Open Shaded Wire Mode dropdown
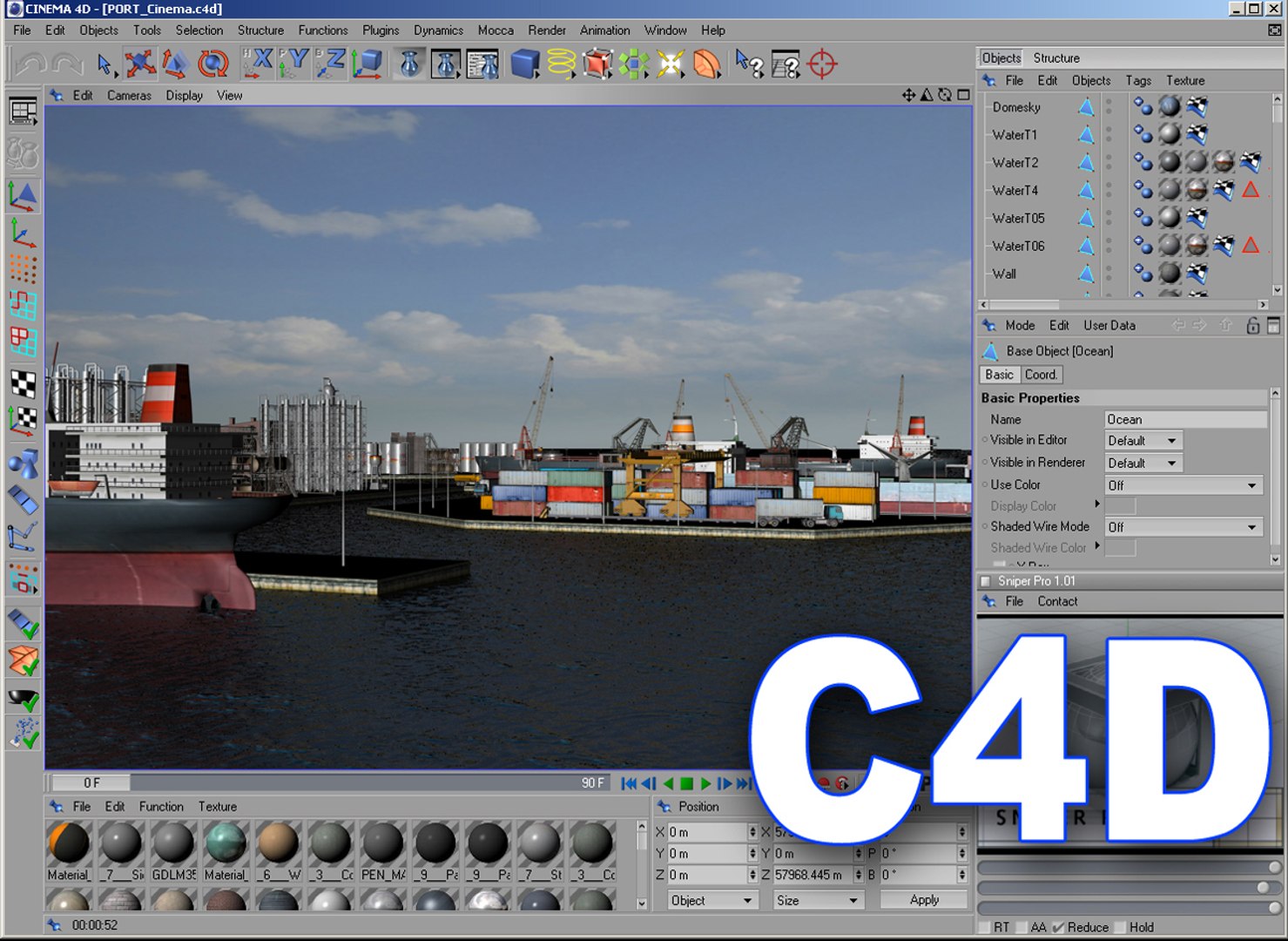 click(x=1183, y=527)
